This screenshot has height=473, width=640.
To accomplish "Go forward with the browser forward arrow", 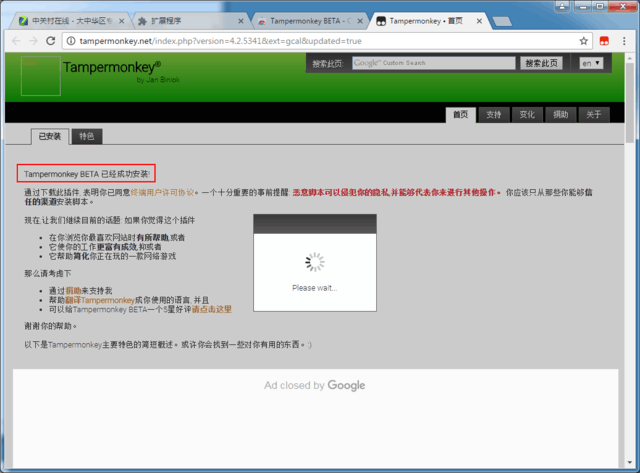I will pos(33,41).
